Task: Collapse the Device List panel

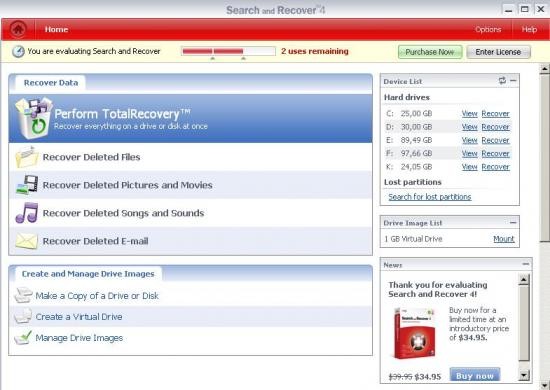Action: tap(513, 81)
